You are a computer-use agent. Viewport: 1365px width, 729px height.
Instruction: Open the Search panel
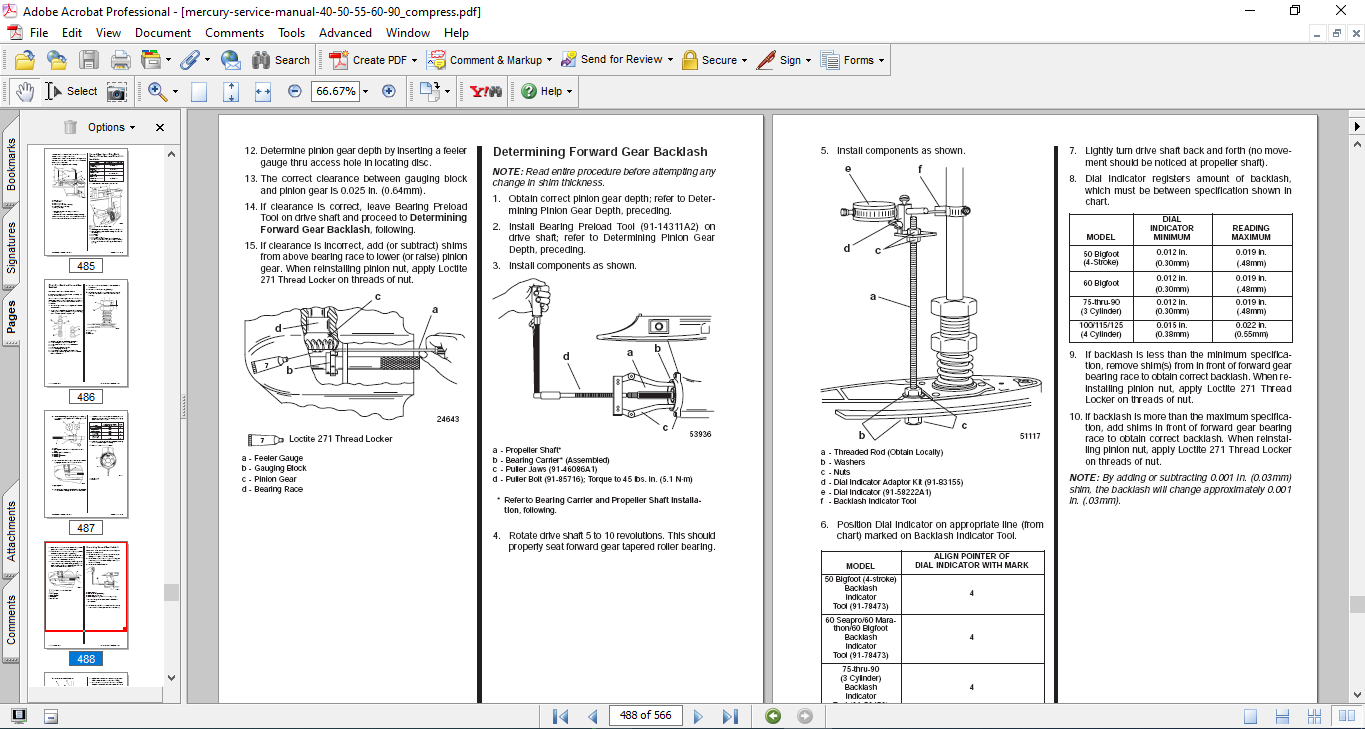click(278, 60)
